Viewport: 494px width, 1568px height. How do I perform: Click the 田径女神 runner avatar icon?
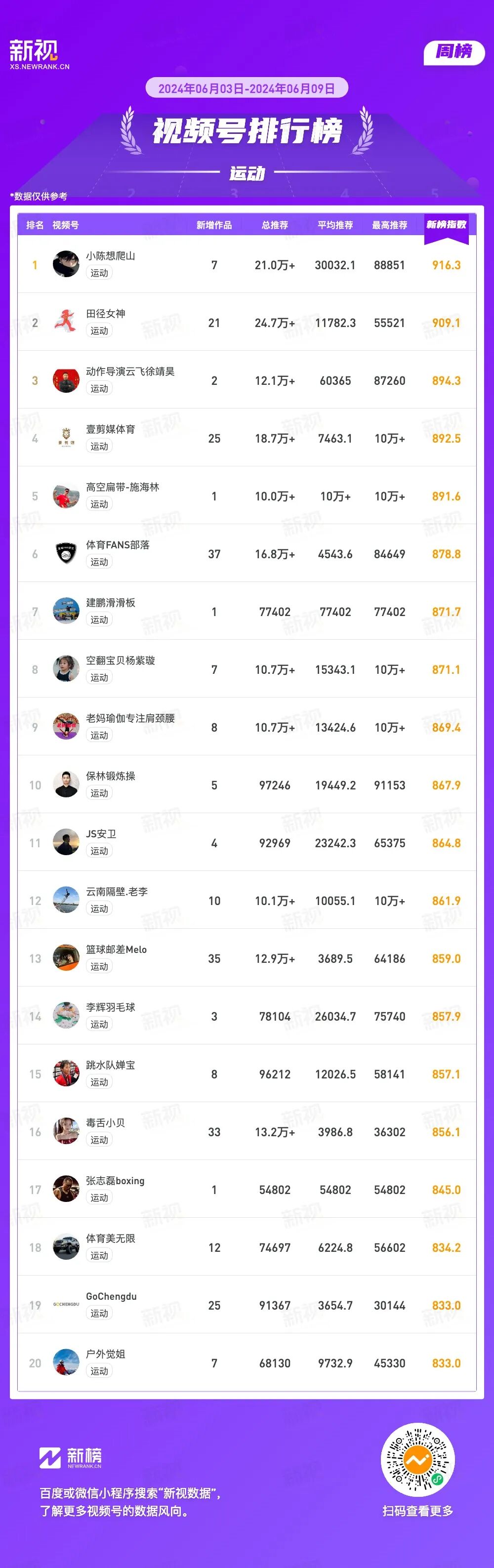coord(66,322)
